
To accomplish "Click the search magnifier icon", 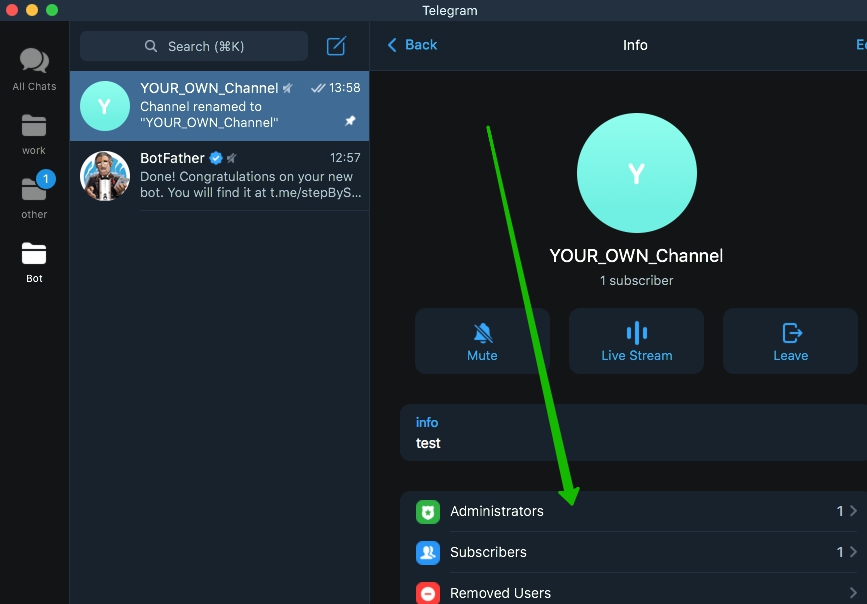I will coord(151,46).
